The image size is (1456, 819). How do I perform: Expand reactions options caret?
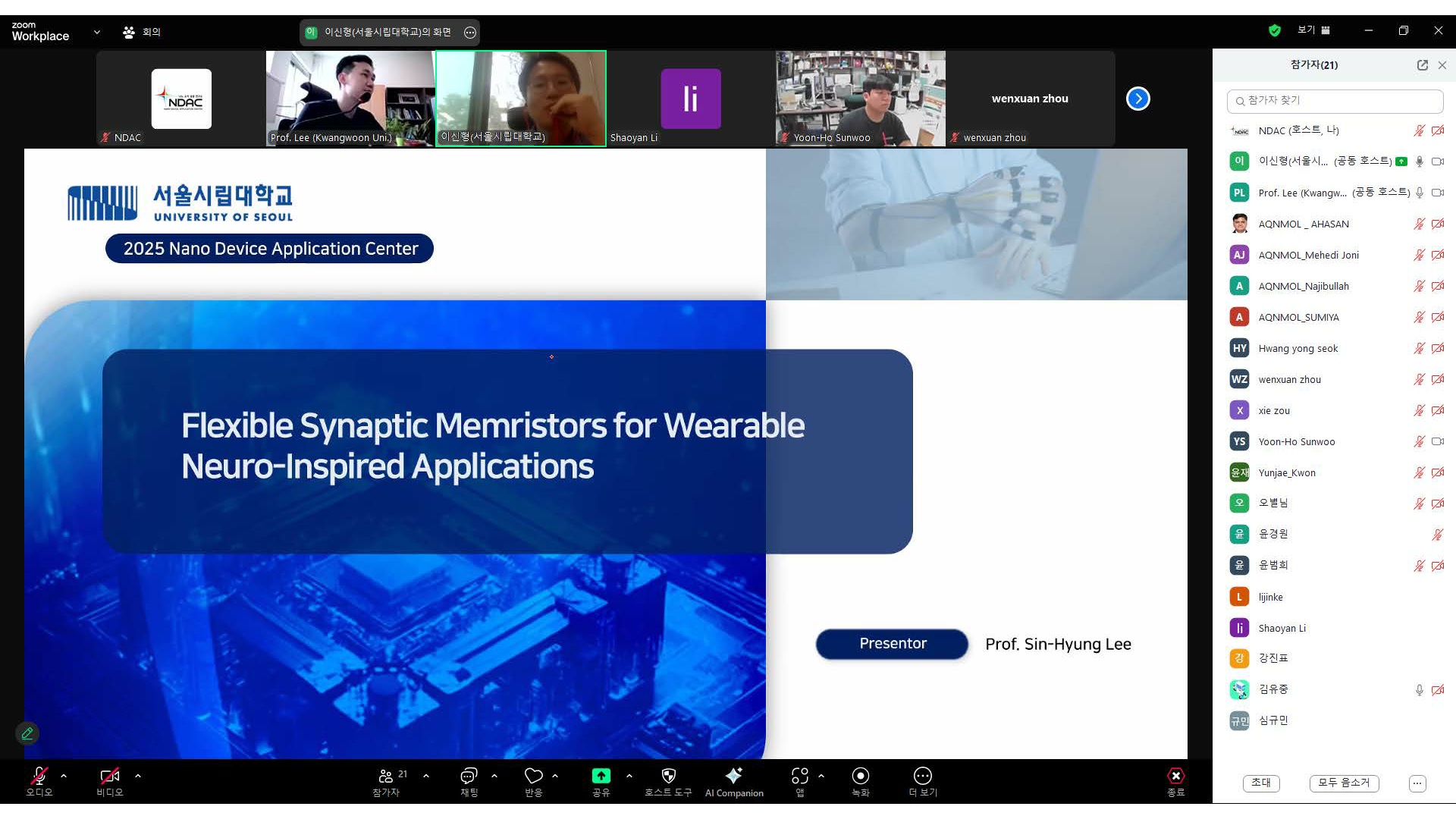[x=555, y=776]
